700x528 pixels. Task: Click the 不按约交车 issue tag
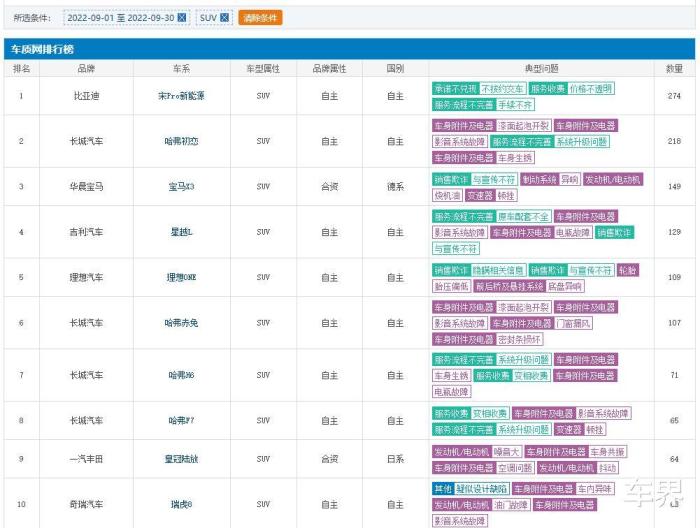[x=502, y=89]
